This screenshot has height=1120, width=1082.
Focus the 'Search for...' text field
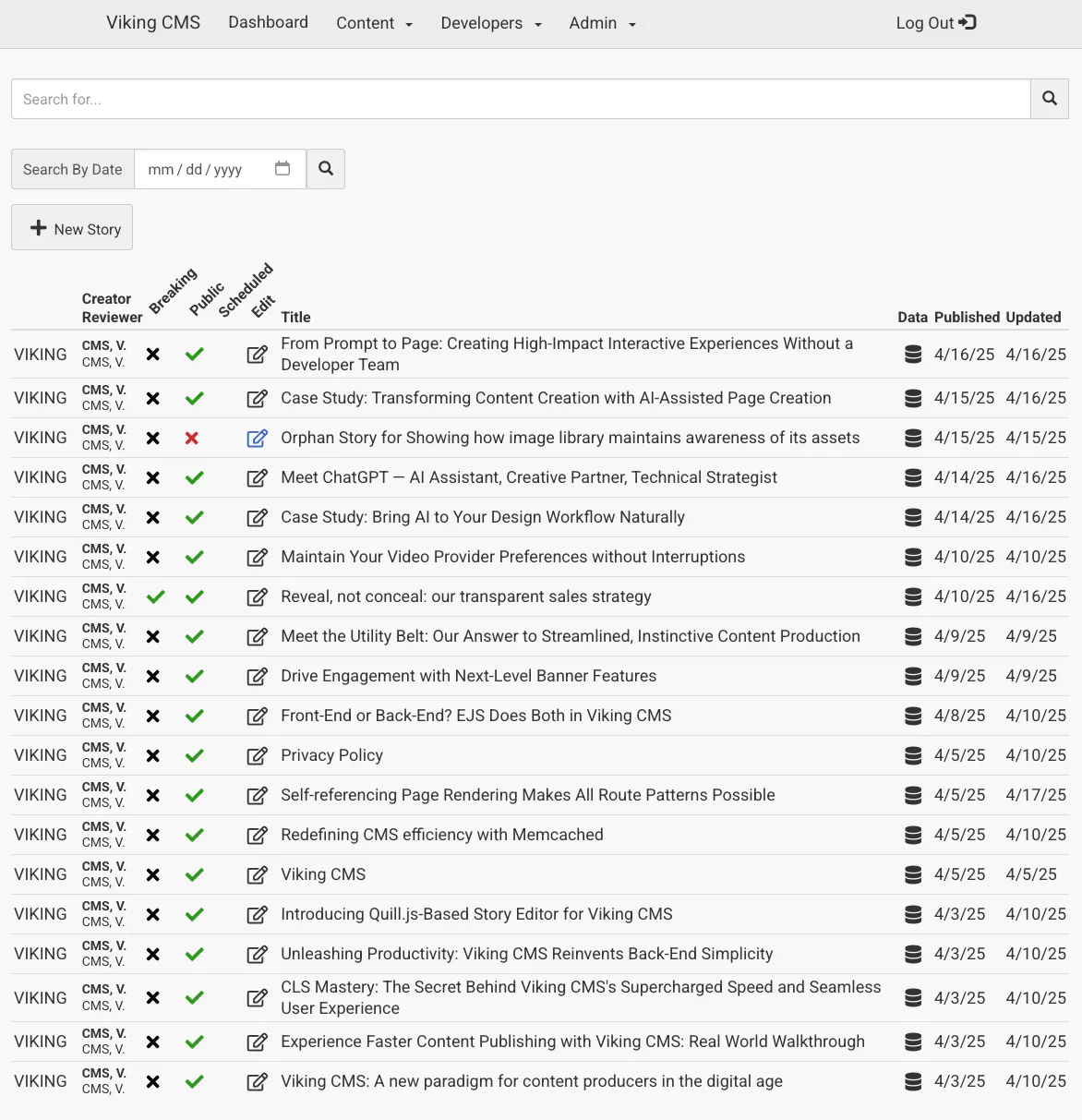(520, 99)
